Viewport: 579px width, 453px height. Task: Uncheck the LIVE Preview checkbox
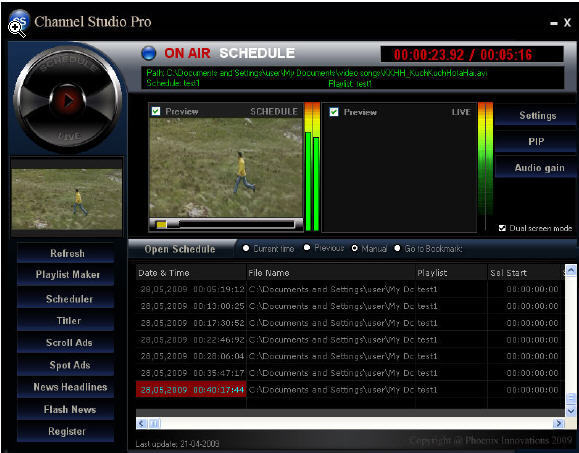[x=334, y=112]
